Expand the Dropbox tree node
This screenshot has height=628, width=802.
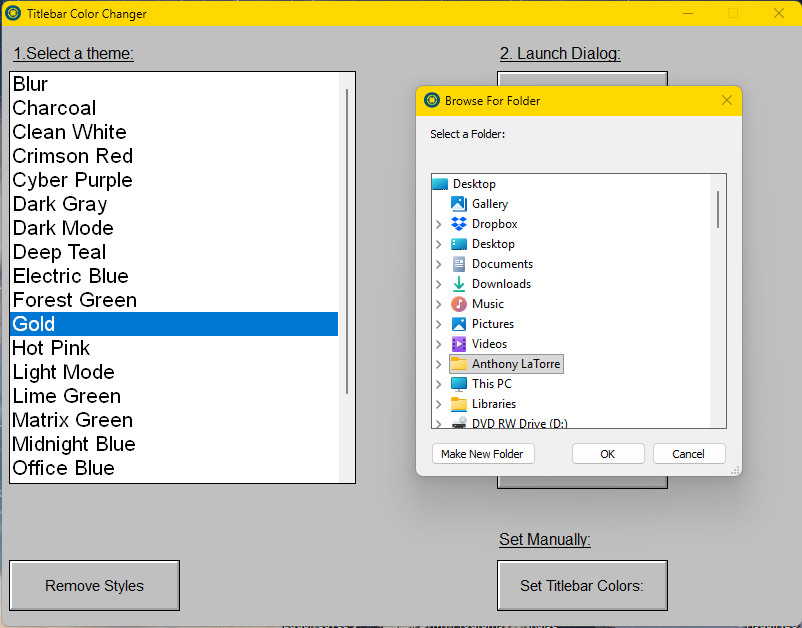(438, 224)
